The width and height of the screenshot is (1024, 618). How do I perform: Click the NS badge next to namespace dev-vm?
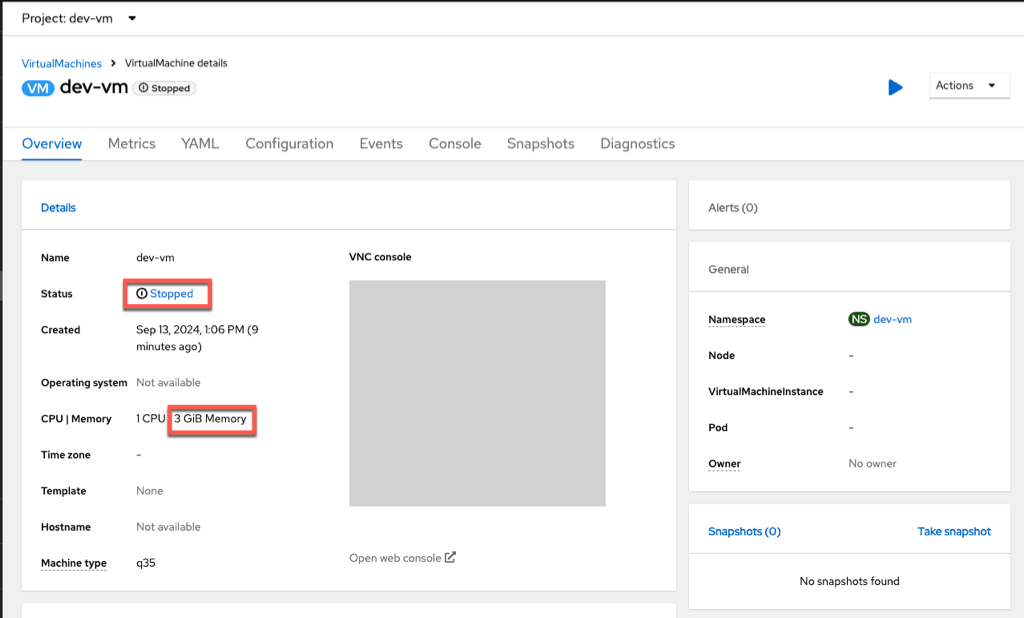856,319
